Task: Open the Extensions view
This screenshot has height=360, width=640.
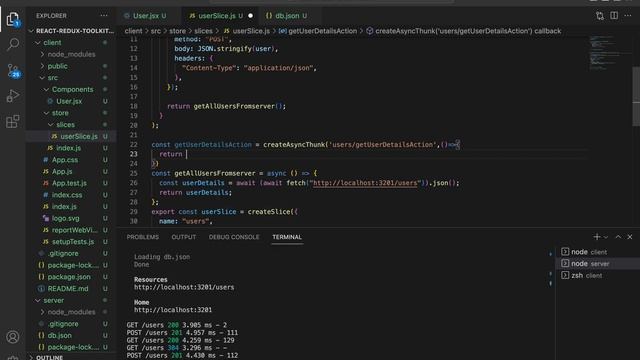Action: (13, 121)
